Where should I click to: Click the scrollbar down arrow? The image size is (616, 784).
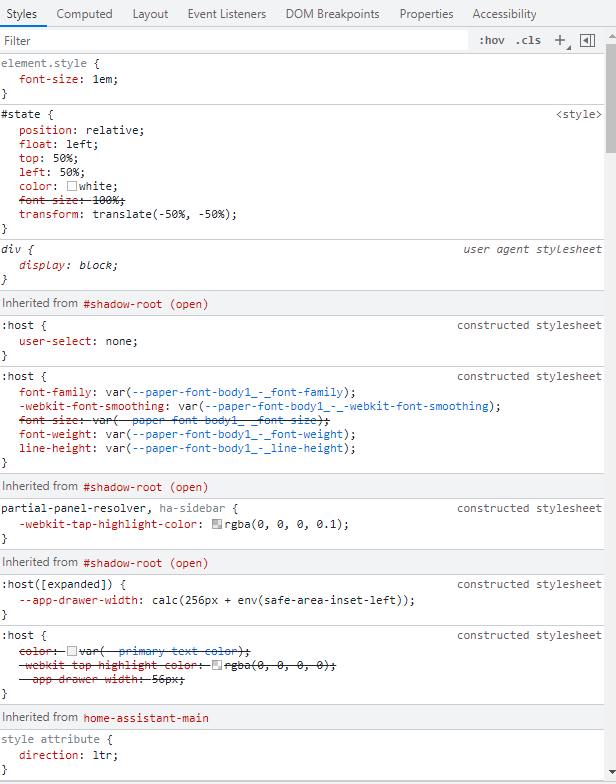(610, 772)
